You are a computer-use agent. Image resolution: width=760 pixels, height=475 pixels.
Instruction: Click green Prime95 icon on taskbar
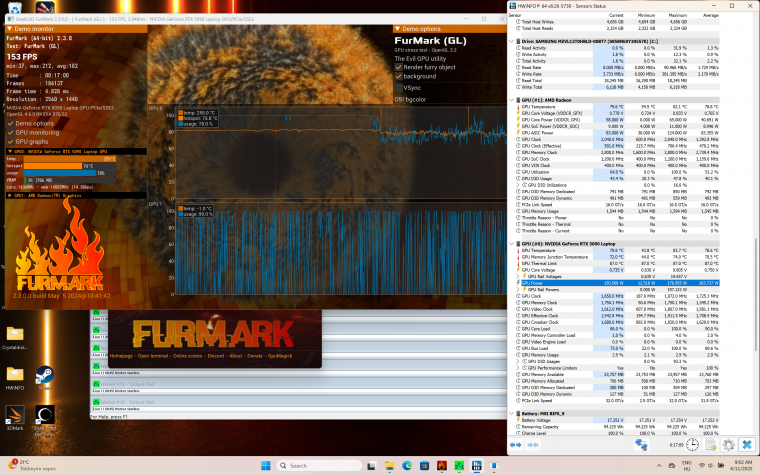tap(459, 466)
